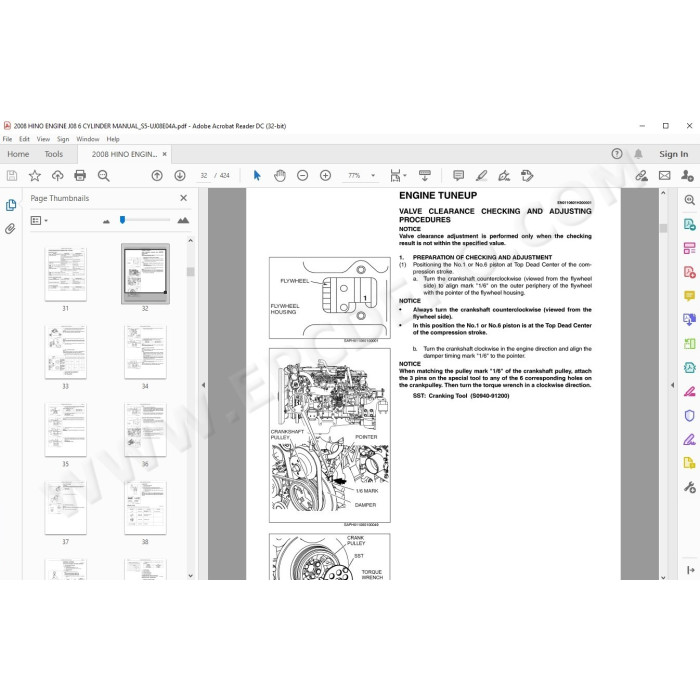Click the document scrollbar down arrow

tap(663, 577)
